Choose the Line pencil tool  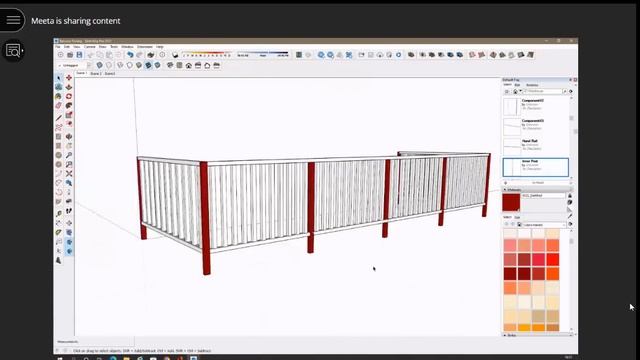pos(59,118)
